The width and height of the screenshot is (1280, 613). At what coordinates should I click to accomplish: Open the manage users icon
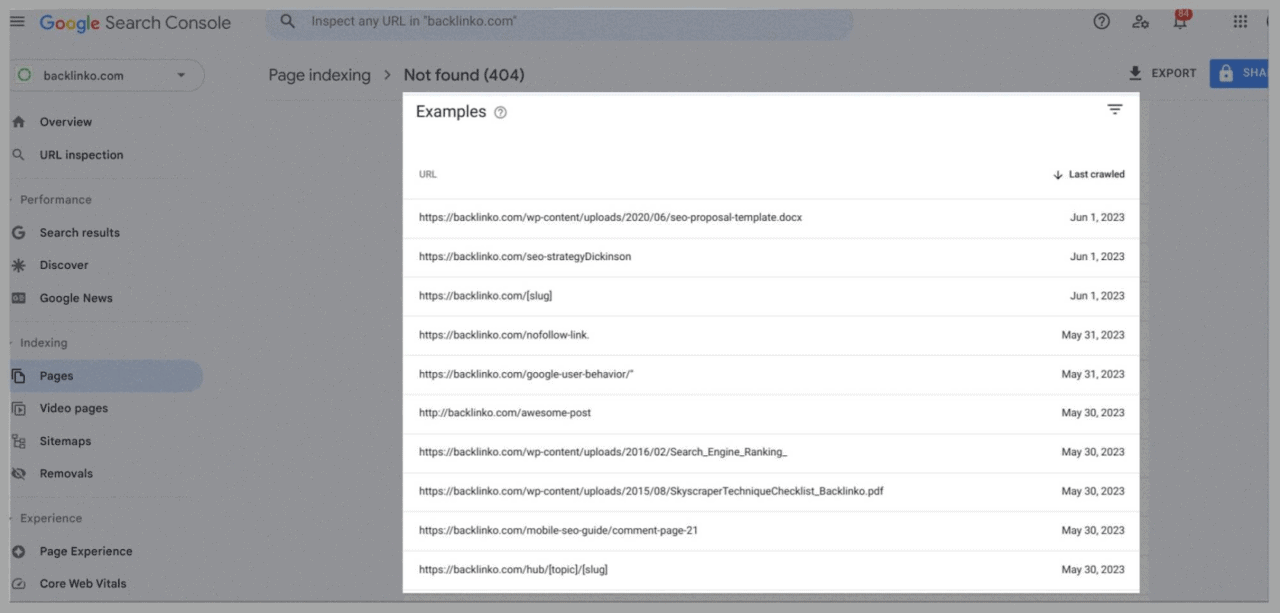[1140, 22]
